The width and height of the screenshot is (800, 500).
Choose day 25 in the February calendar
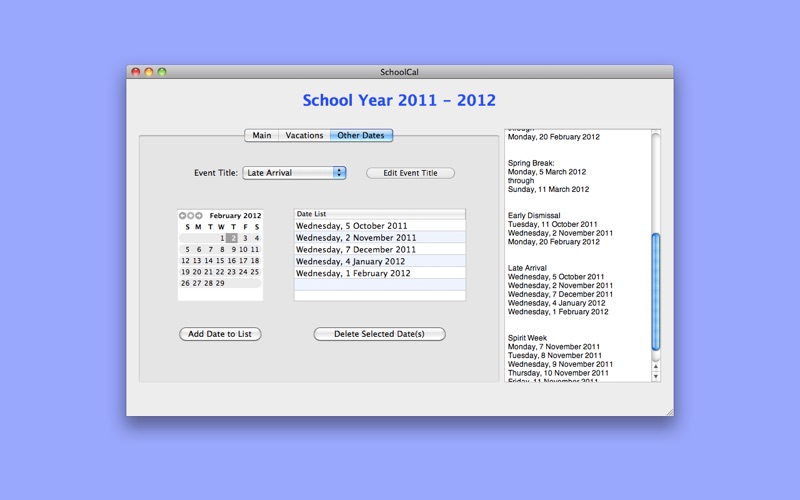[255, 272]
